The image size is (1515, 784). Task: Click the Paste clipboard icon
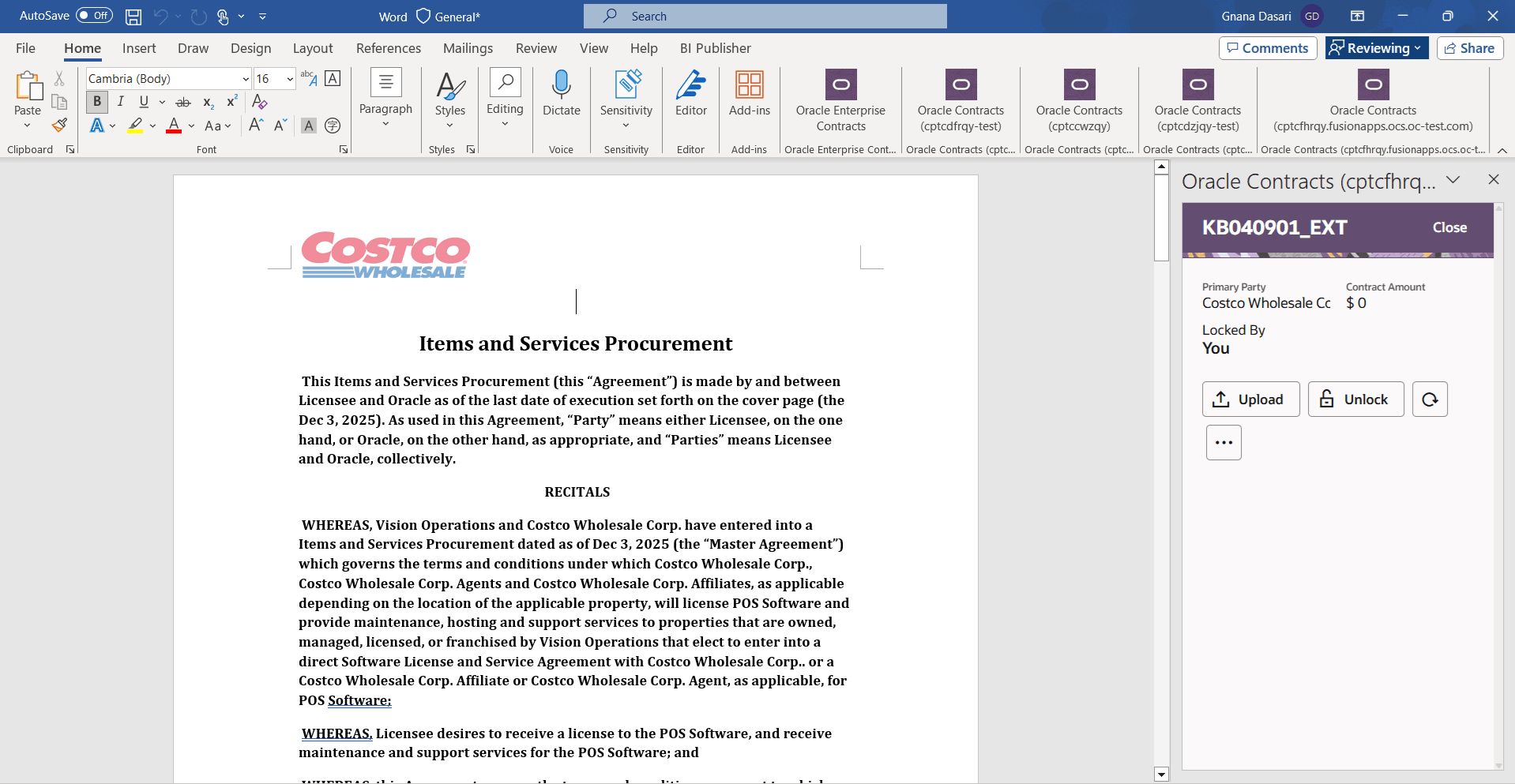click(28, 86)
